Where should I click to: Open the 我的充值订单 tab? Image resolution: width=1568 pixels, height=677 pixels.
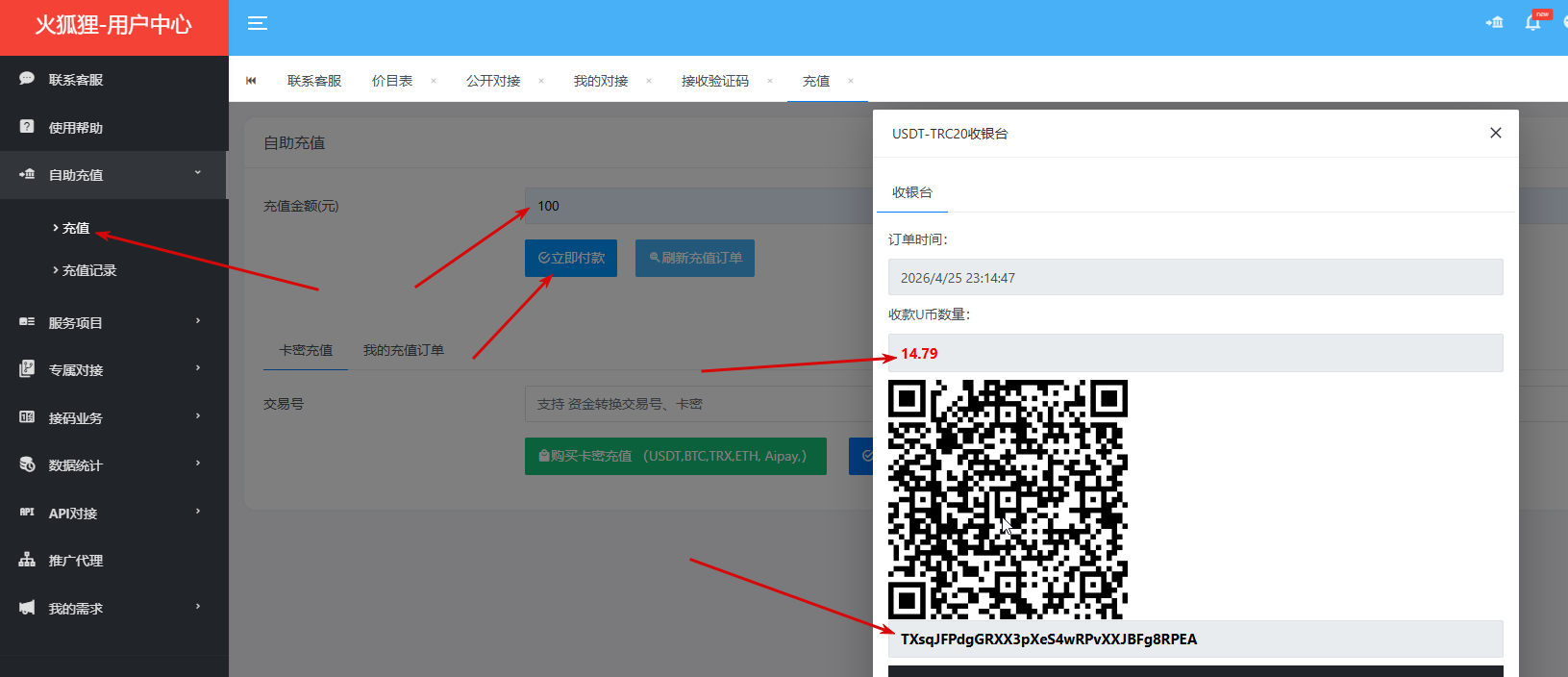pos(403,350)
